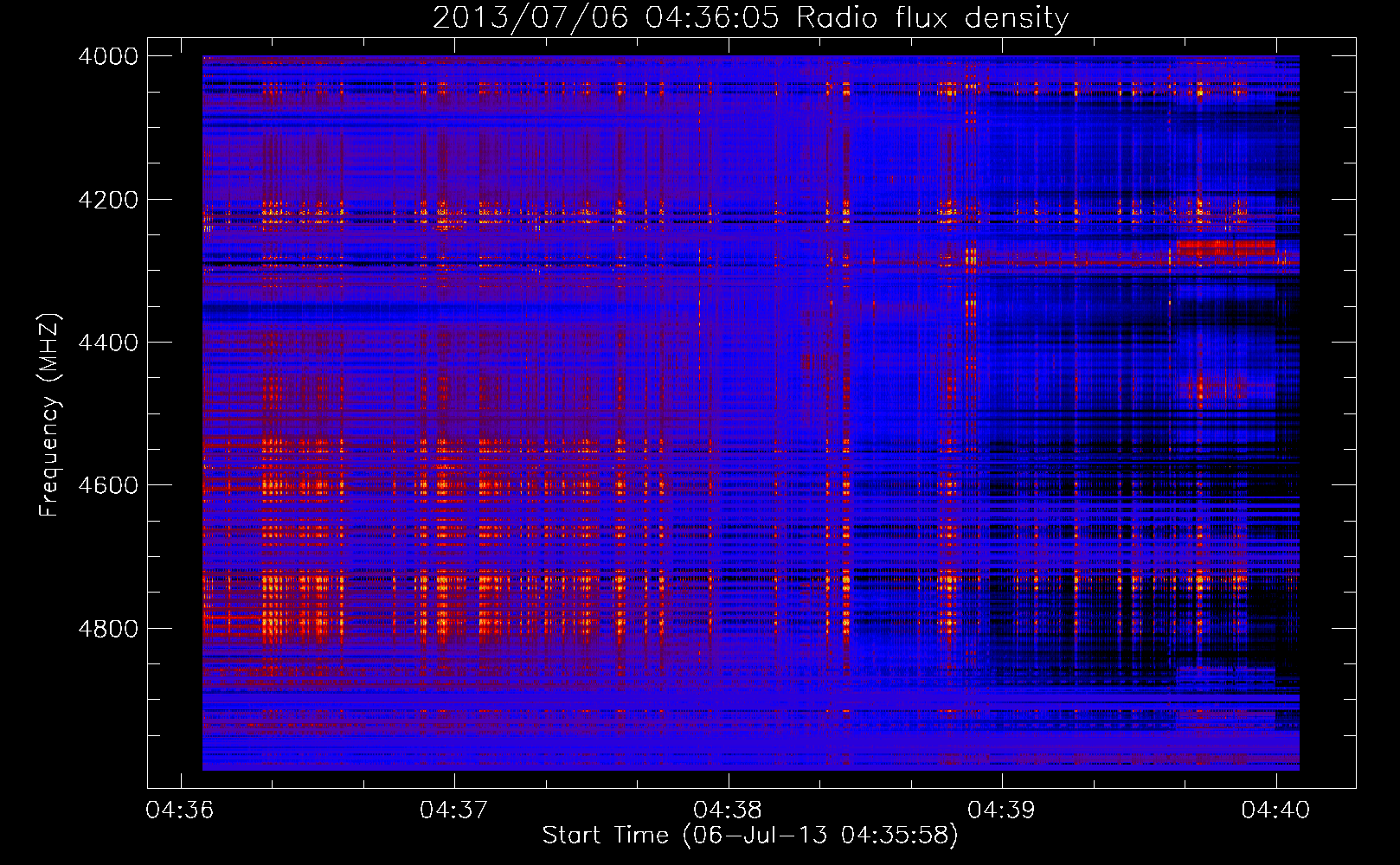Click the 04:36 time axis label
Screen dimensions: 1400x865
click(180, 811)
